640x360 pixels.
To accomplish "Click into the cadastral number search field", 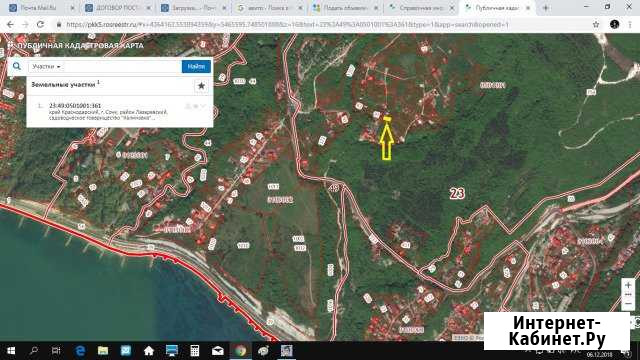I will [x=122, y=67].
